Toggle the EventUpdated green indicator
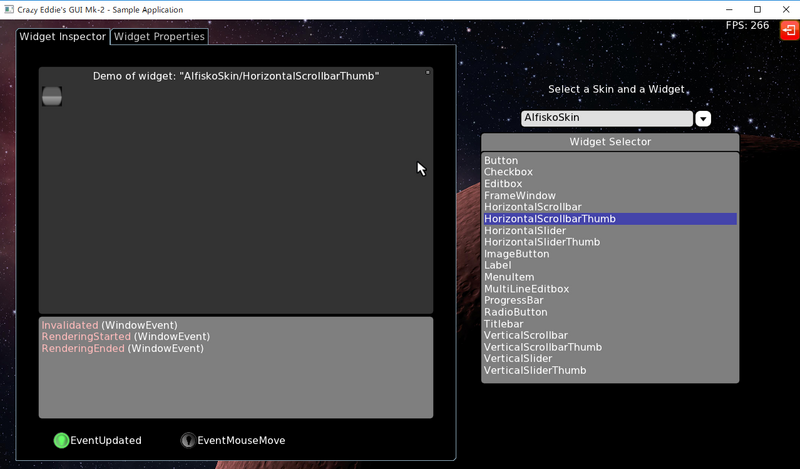The height and width of the screenshot is (469, 800). [61, 440]
